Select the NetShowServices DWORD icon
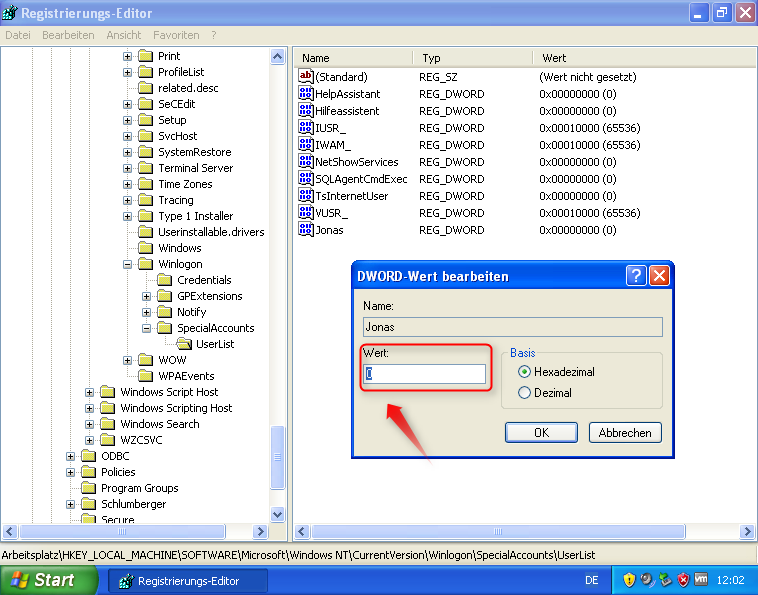 pos(306,161)
